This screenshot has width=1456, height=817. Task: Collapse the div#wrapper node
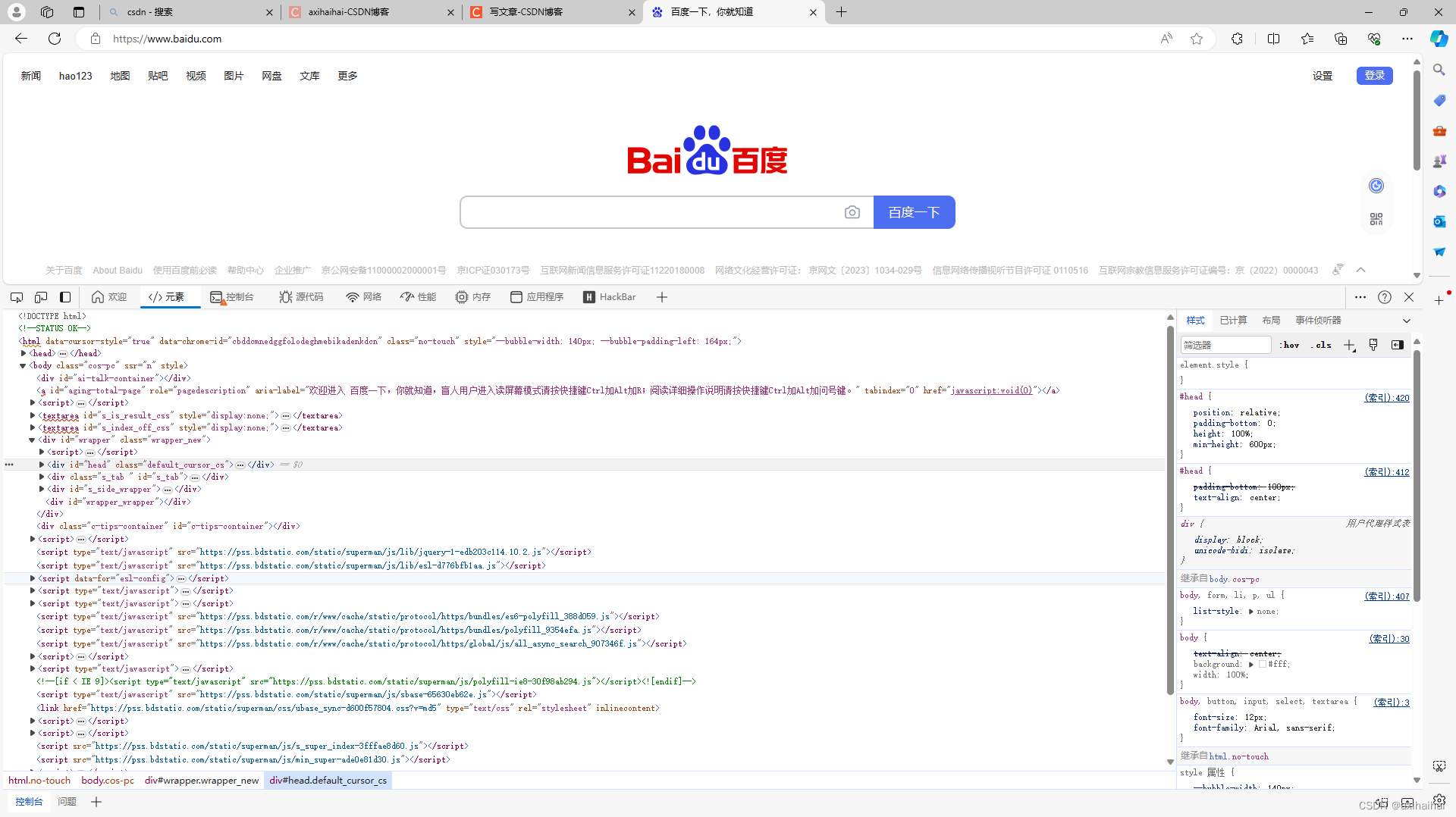33,440
